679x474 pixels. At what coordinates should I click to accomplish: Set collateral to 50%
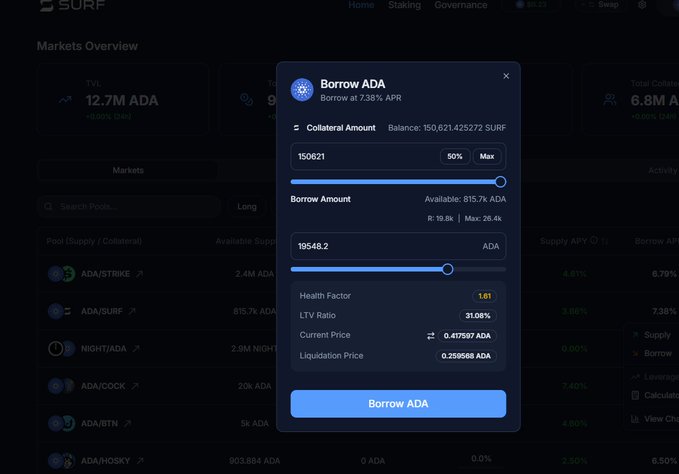[x=455, y=156]
